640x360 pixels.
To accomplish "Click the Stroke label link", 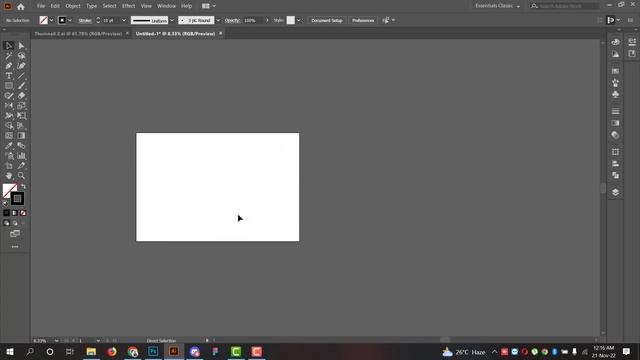I will coord(85,20).
